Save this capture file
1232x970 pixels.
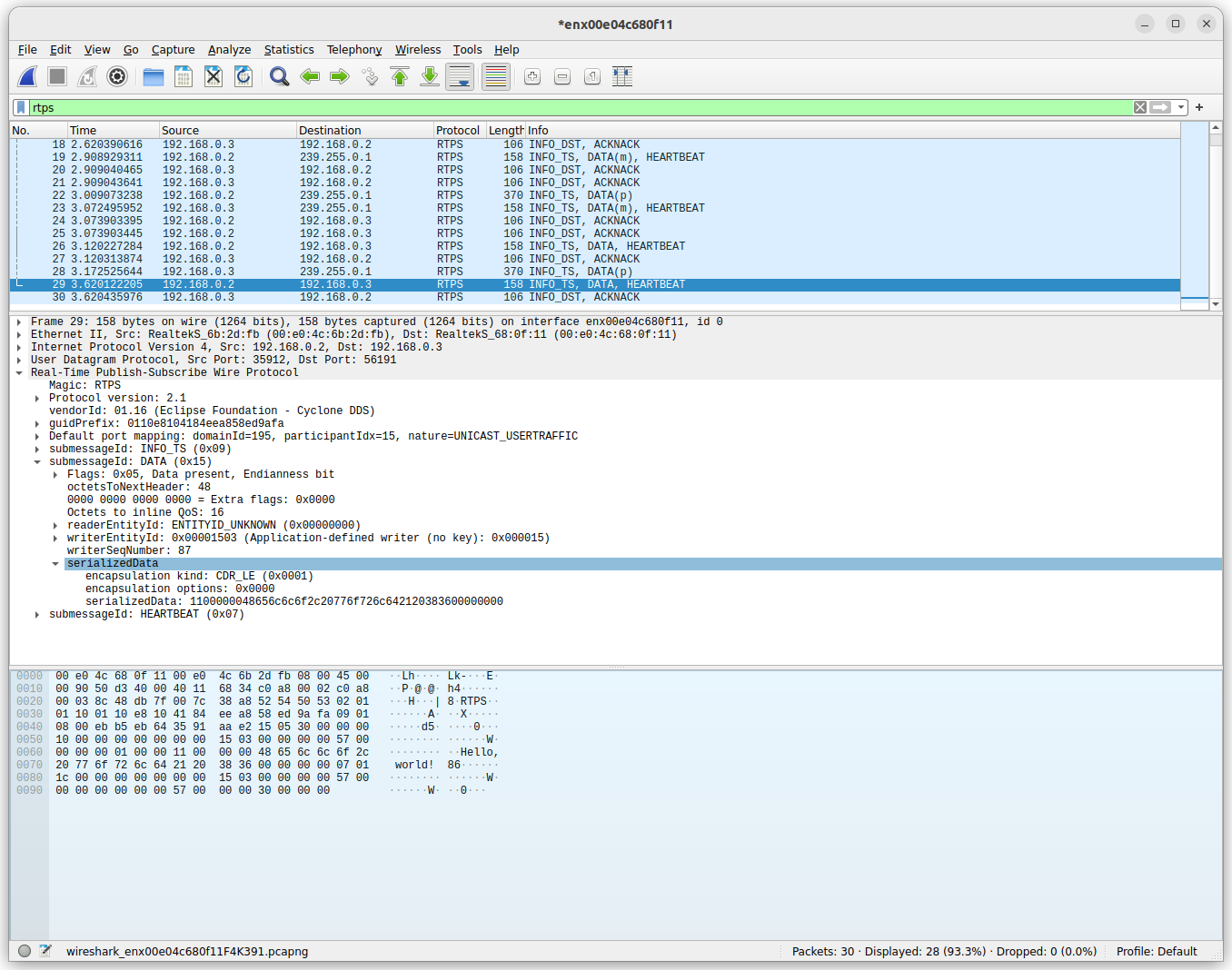click(x=184, y=77)
